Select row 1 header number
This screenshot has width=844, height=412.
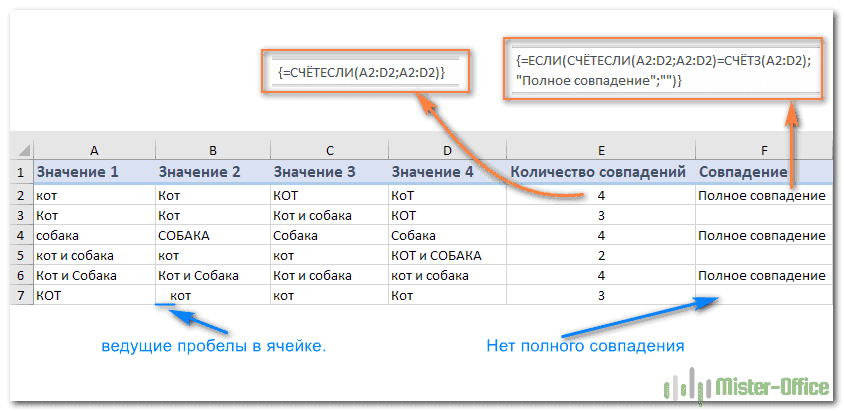click(x=21, y=172)
